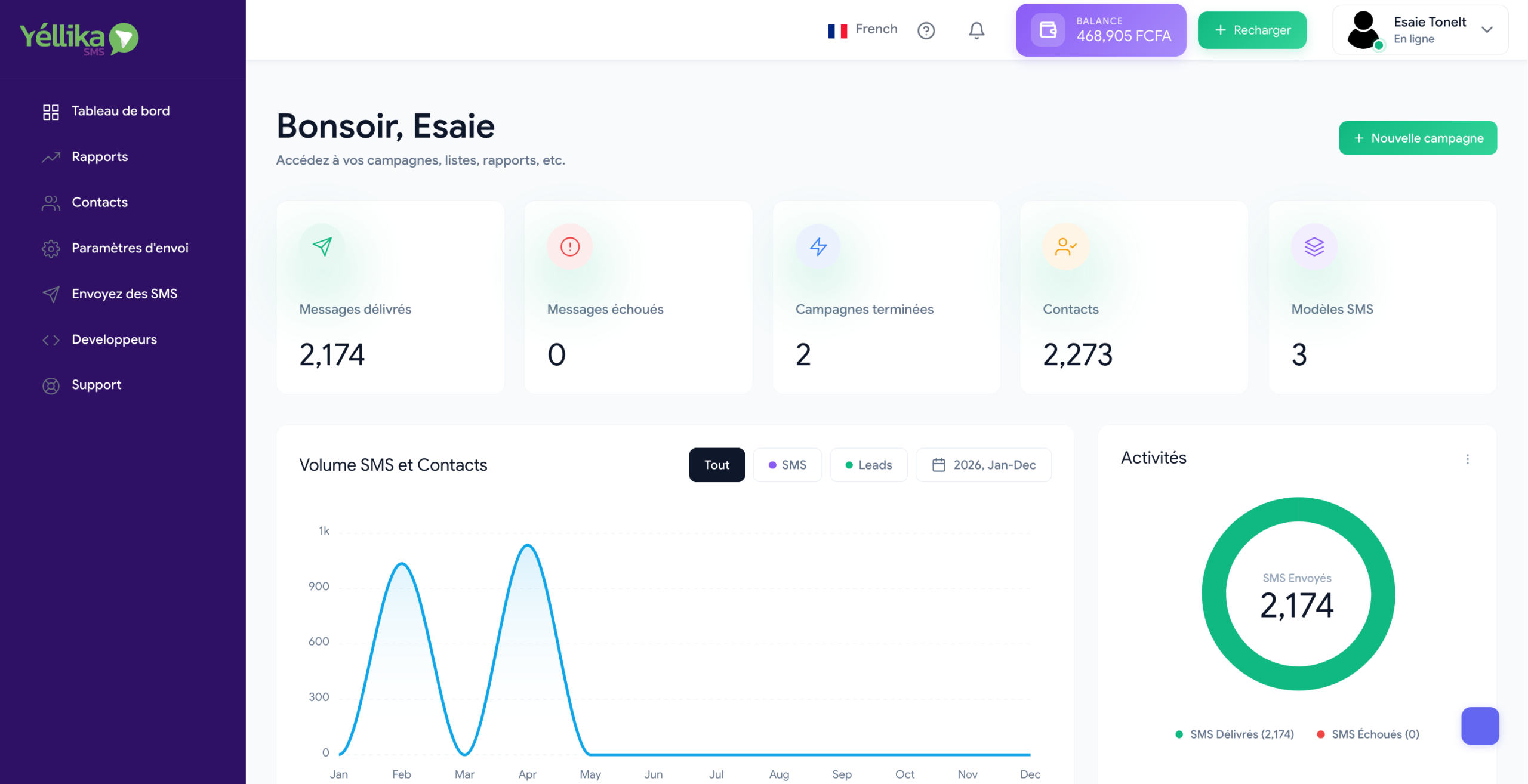Open Envoyez des SMS menu item
Screen dimensions: 1528x784
[x=124, y=294]
